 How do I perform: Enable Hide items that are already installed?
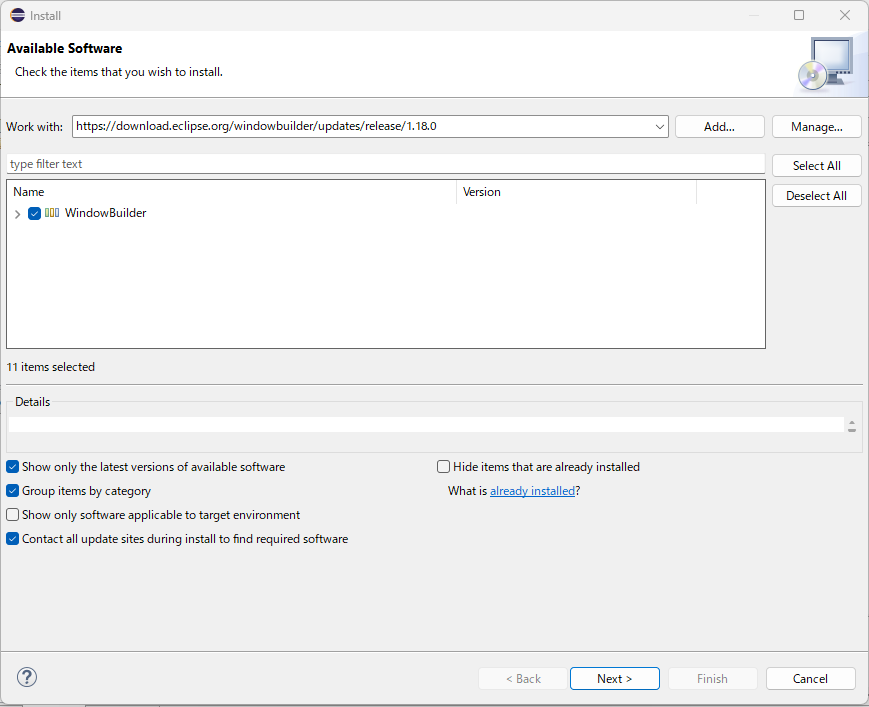coord(443,467)
